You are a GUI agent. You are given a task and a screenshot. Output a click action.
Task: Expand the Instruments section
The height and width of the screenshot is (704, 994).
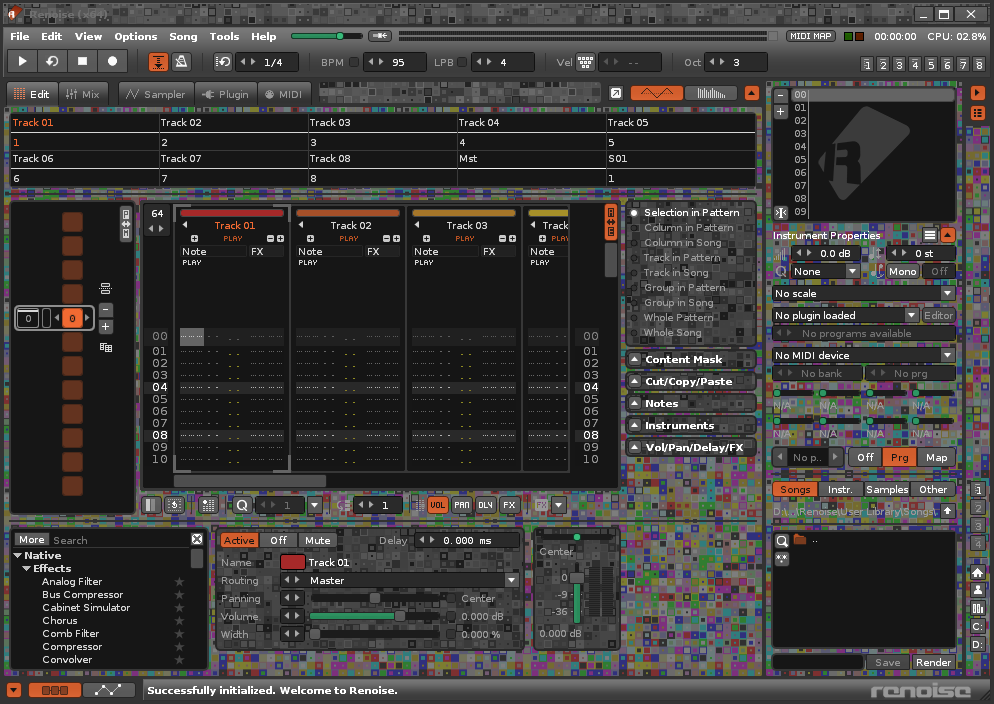pos(634,425)
